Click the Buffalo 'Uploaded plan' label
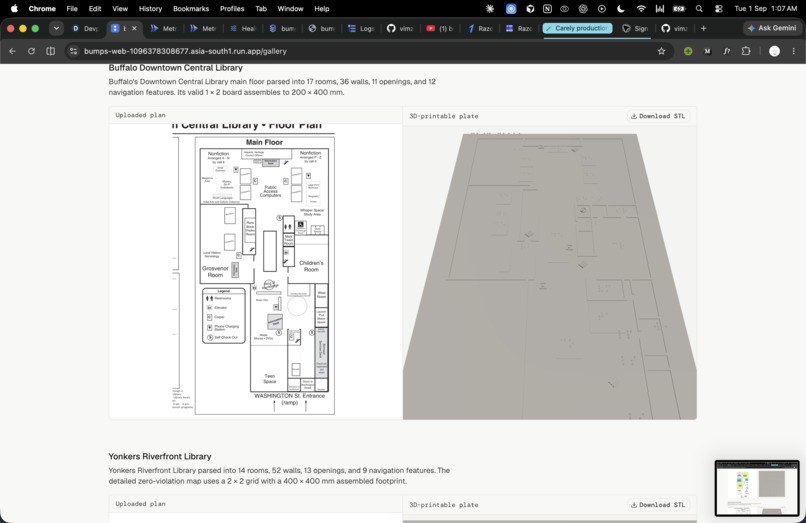 click(x=140, y=115)
